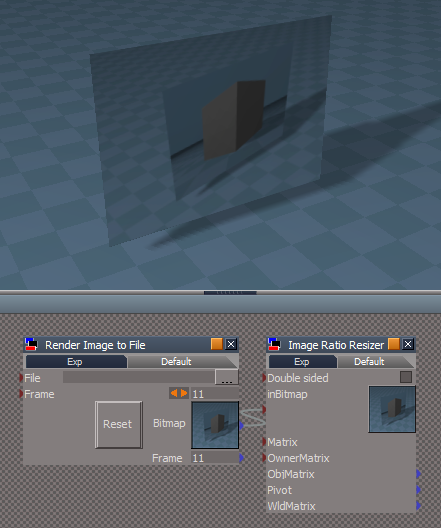Click the Frame value input field showing 11
Screen dimensions: 441x528
point(215,394)
